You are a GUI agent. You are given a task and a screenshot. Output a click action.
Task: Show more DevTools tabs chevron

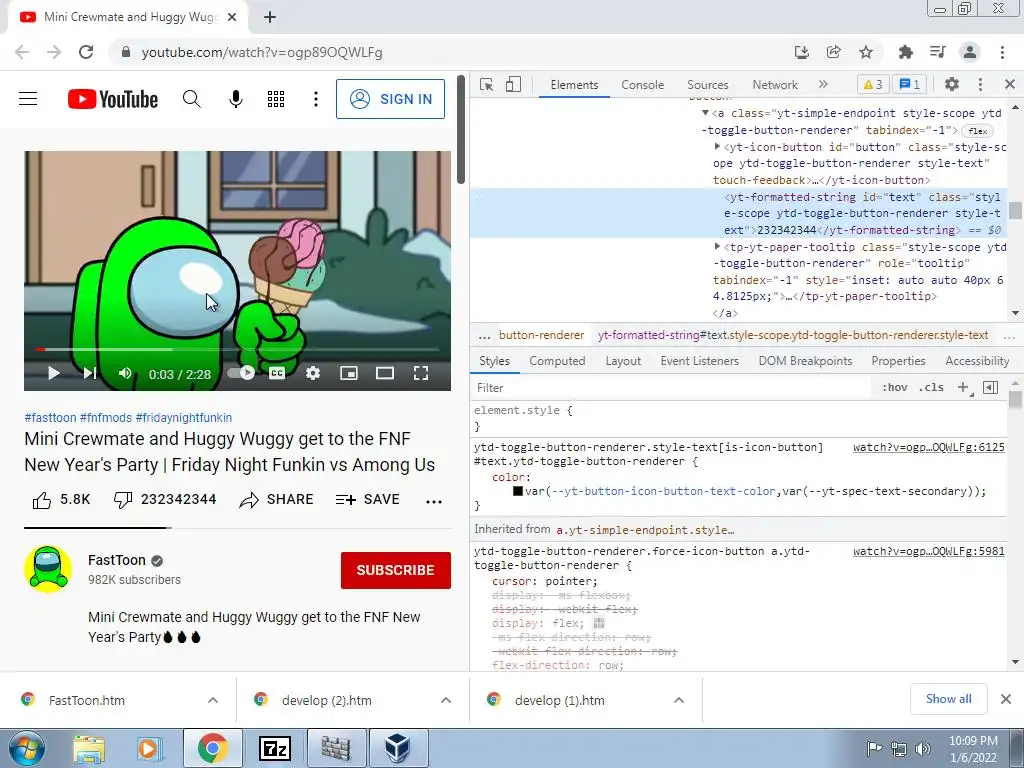click(x=823, y=84)
